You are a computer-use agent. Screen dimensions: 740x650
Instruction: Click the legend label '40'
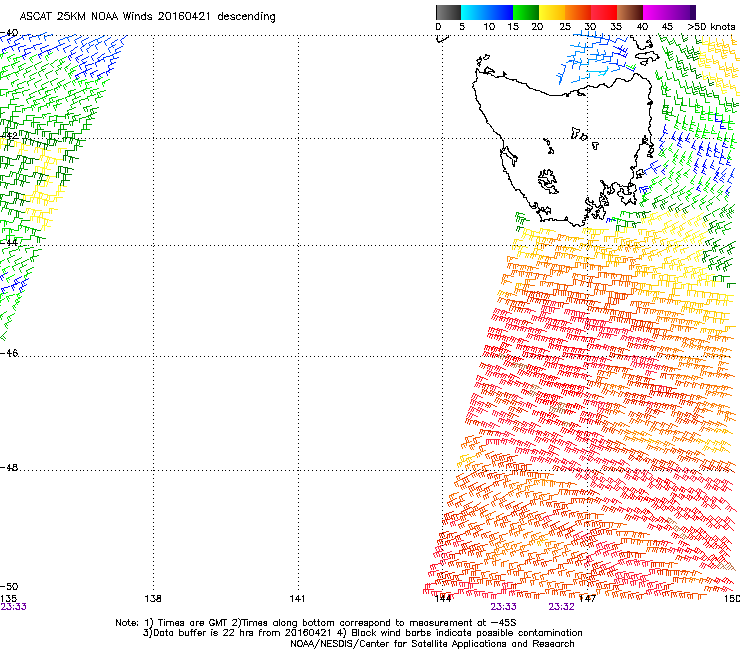tap(642, 27)
